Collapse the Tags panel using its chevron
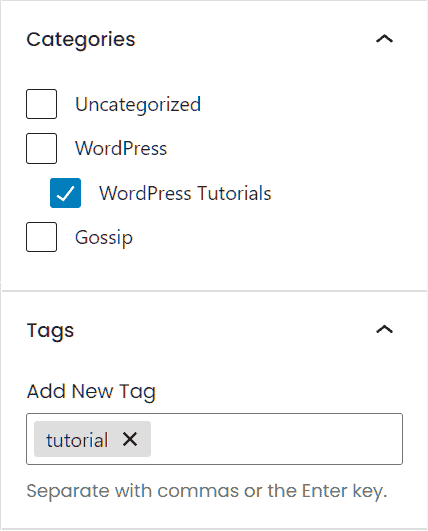The image size is (428, 531). tap(385, 329)
